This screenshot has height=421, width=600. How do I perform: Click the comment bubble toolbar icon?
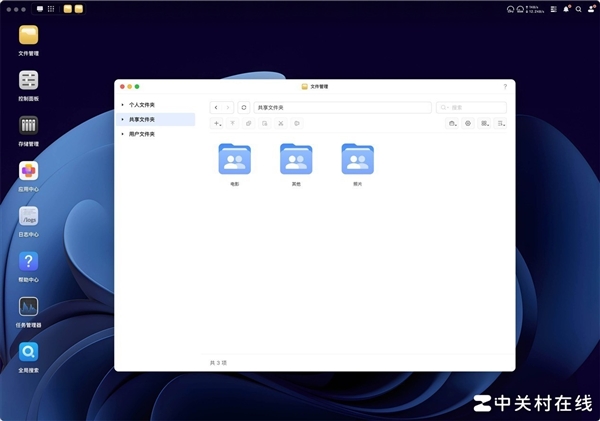[297, 123]
